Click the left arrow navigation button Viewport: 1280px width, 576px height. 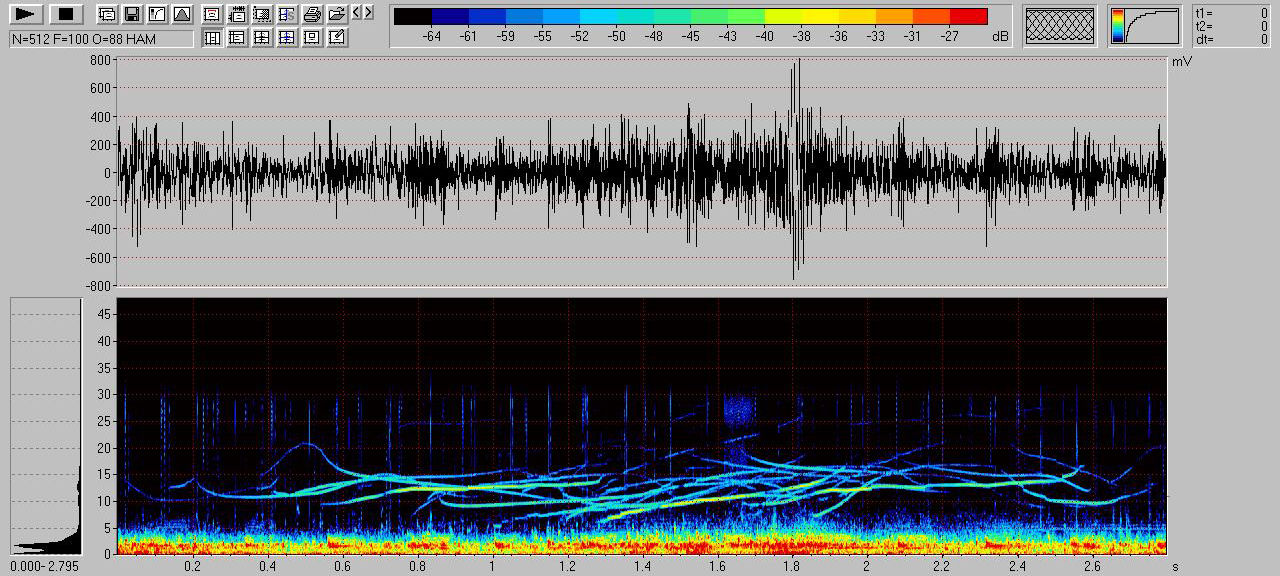click(x=357, y=12)
